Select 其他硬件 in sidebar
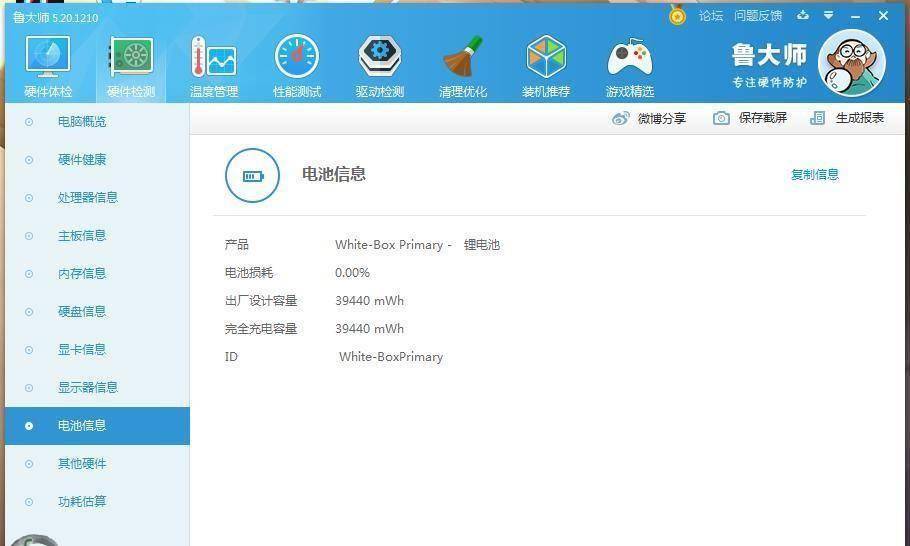This screenshot has width=910, height=546. (x=97, y=464)
